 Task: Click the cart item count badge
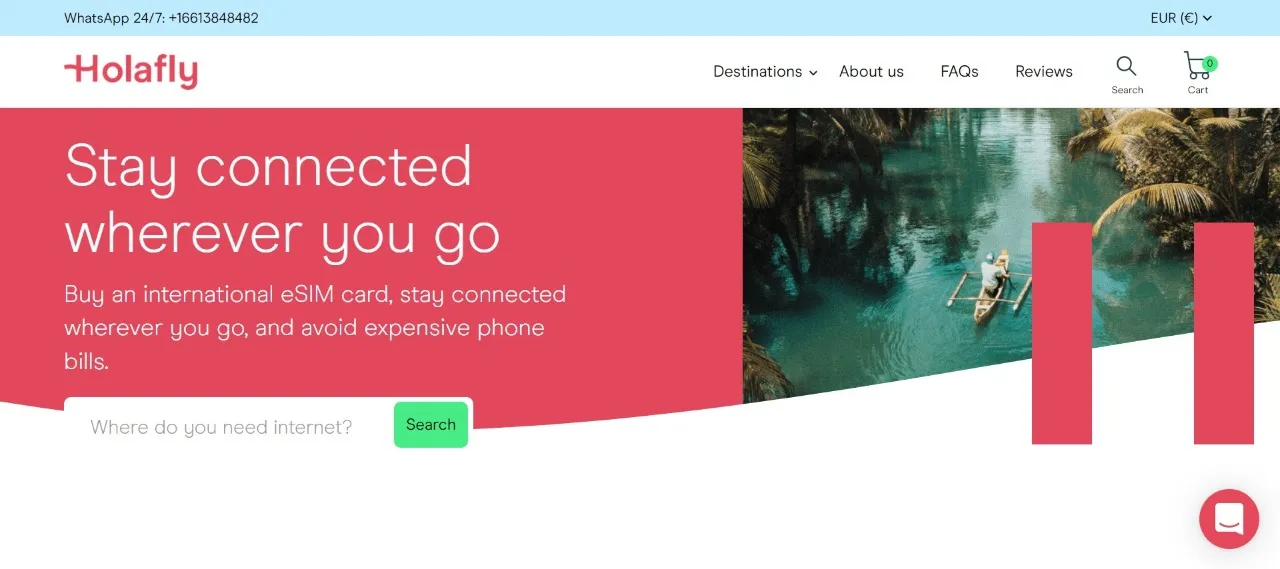point(1210,63)
